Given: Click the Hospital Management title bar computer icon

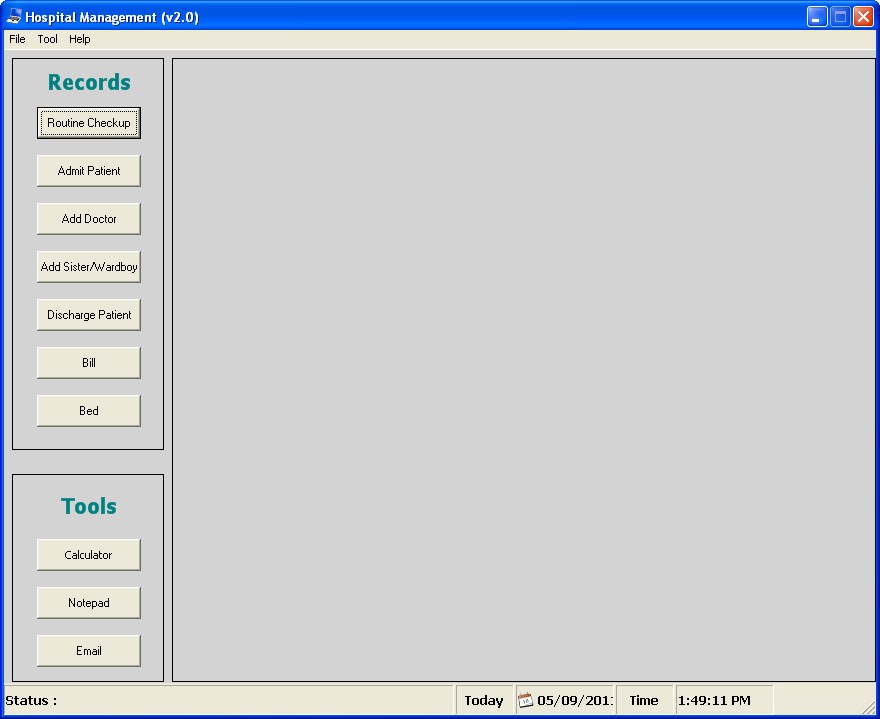Looking at the screenshot, I should [11, 16].
